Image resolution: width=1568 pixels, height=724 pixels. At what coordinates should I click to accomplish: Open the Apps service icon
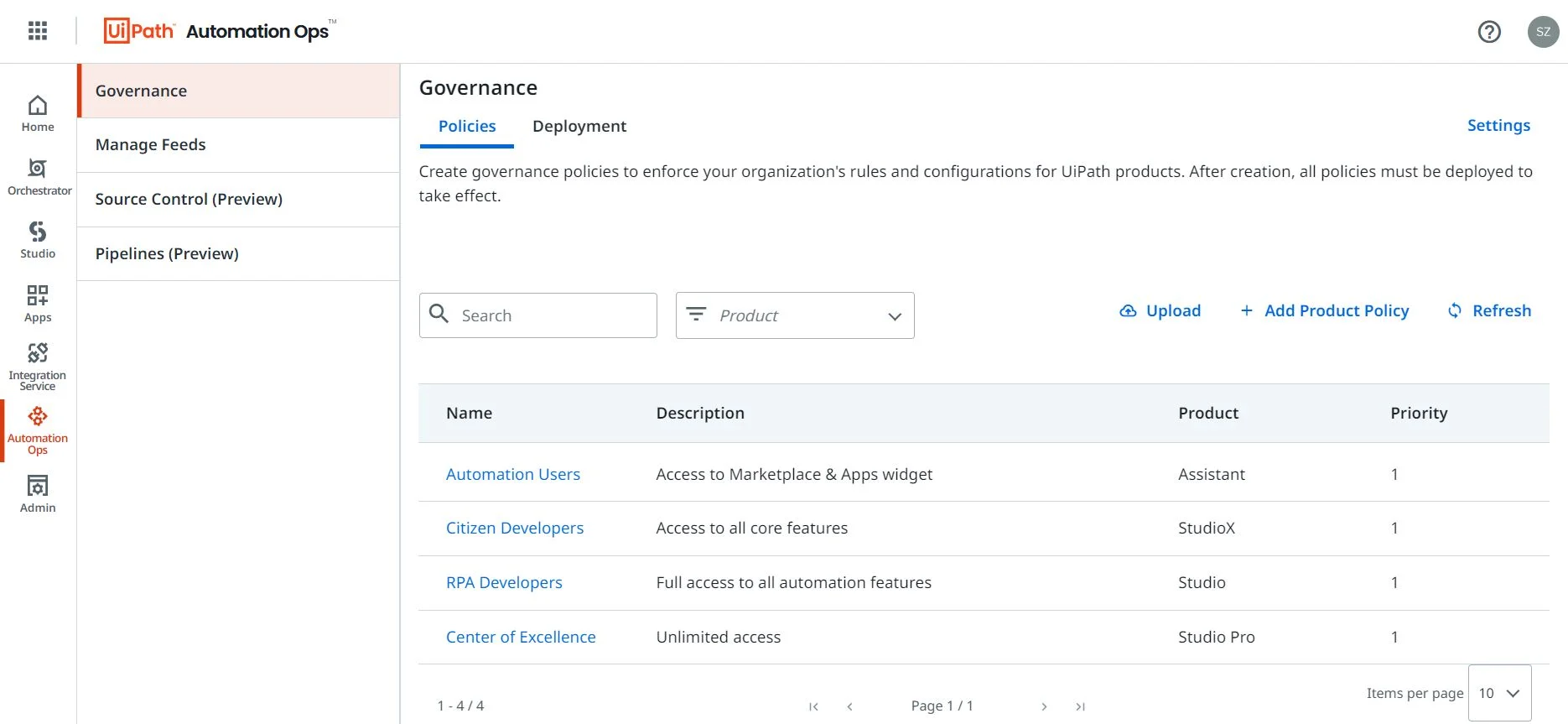38,304
